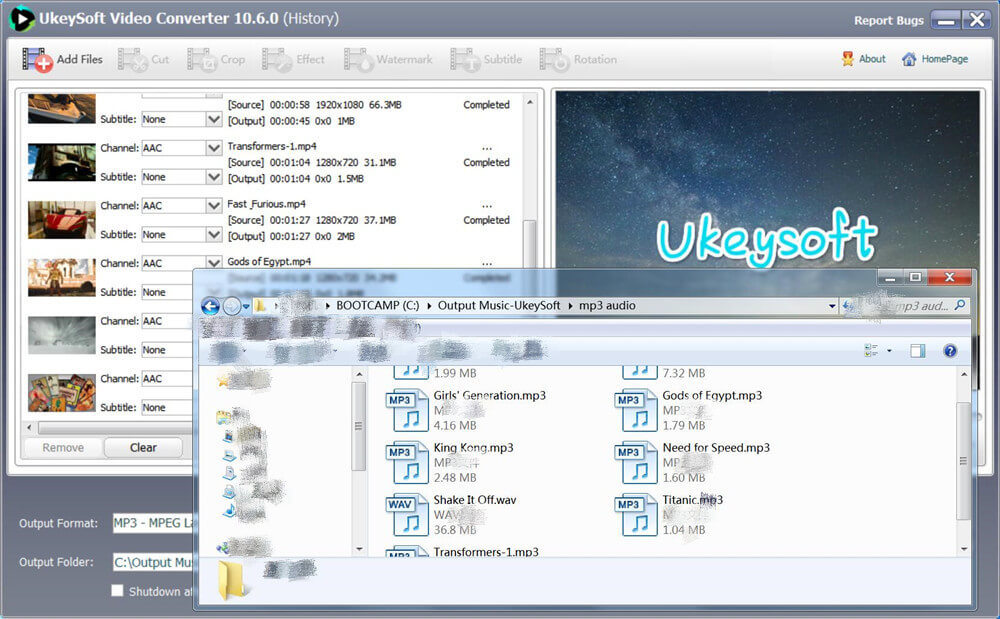Click options dots for Transformers-1.mp4
The width and height of the screenshot is (1000, 619).
pos(487,148)
